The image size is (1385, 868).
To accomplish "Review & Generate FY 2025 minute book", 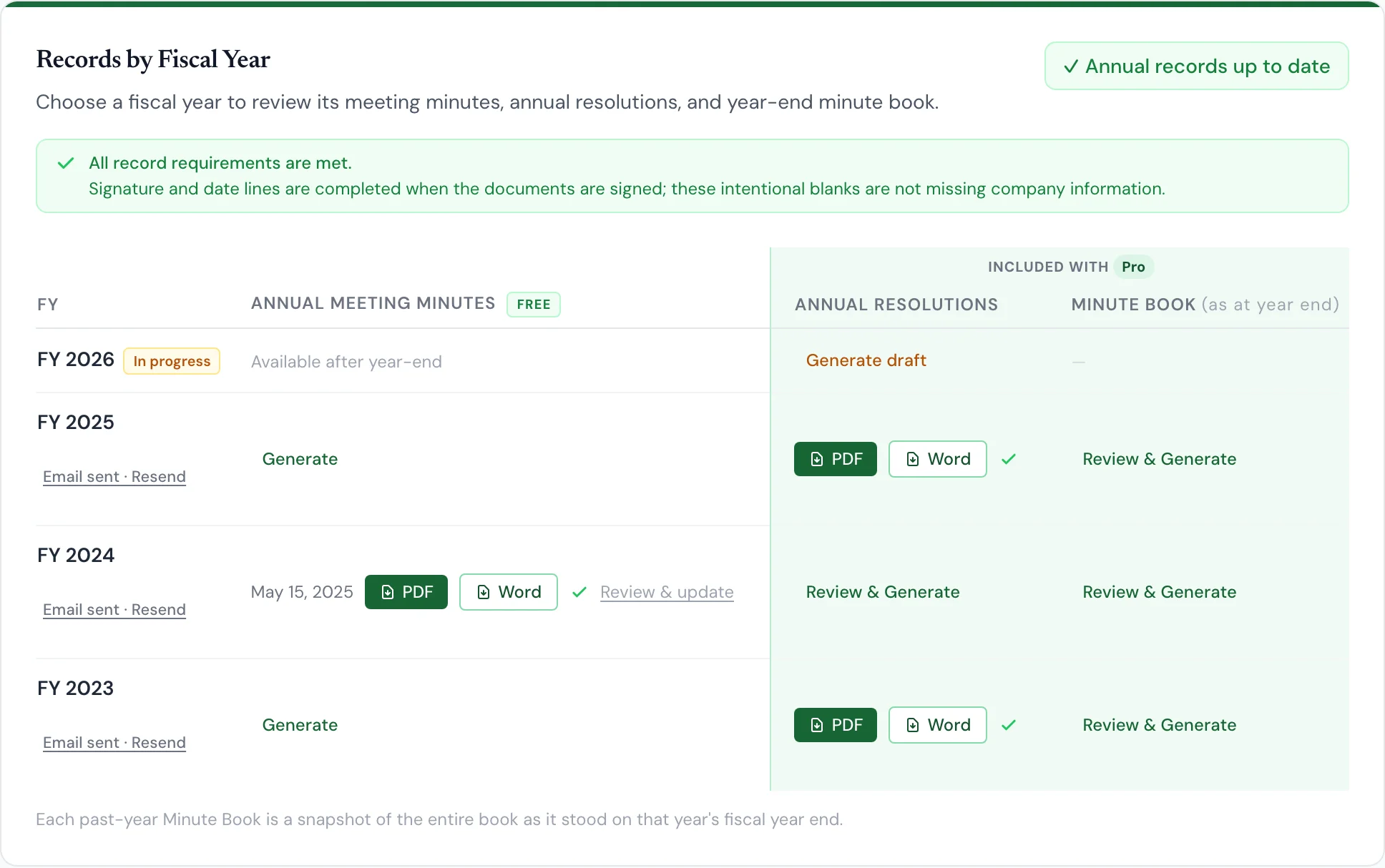I will click(x=1159, y=459).
